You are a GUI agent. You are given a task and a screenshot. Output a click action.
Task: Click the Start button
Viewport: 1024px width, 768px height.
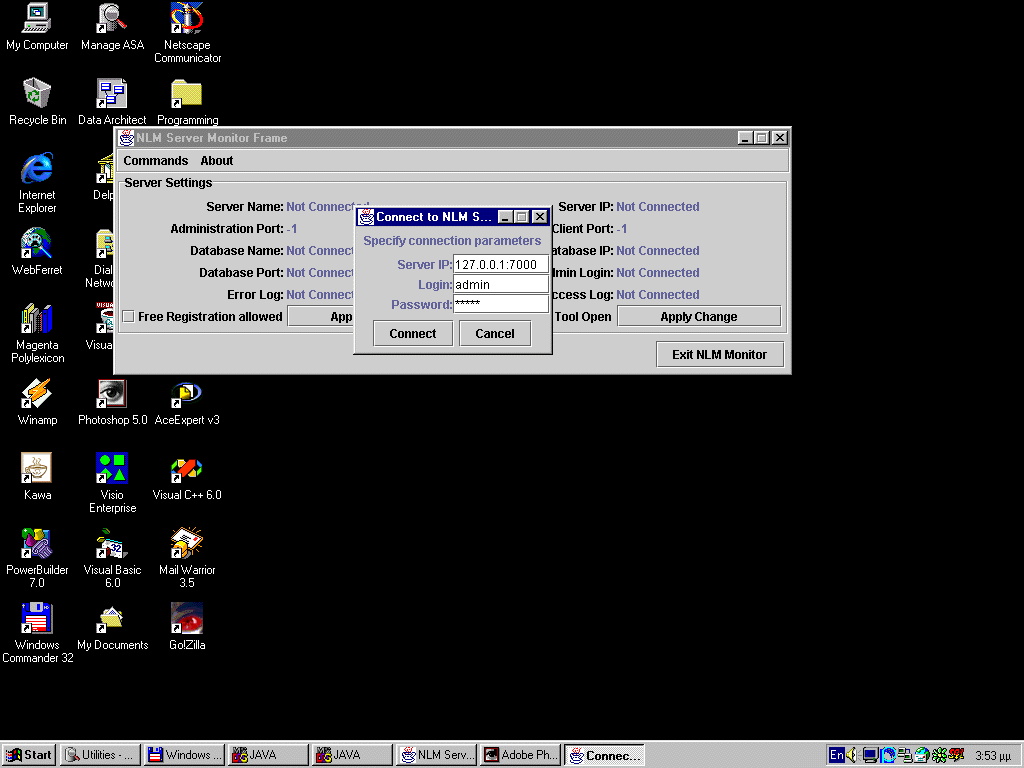[x=29, y=755]
